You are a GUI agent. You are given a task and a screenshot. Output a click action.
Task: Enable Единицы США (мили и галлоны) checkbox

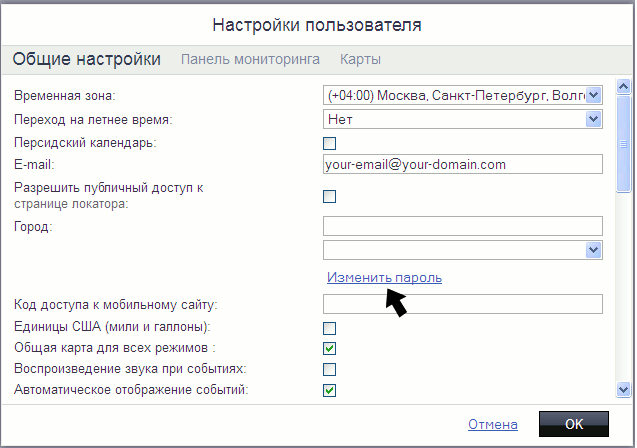tap(329, 328)
